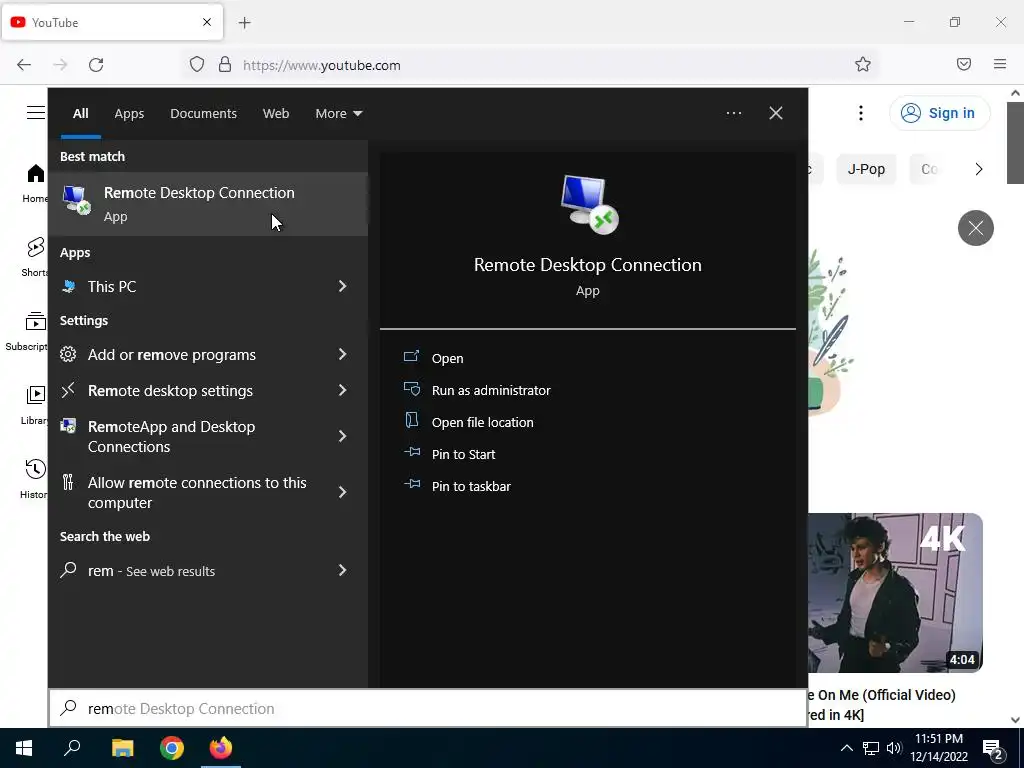Expand Allow remote connections arrow
Screen dimensions: 1024x768
tap(342, 492)
